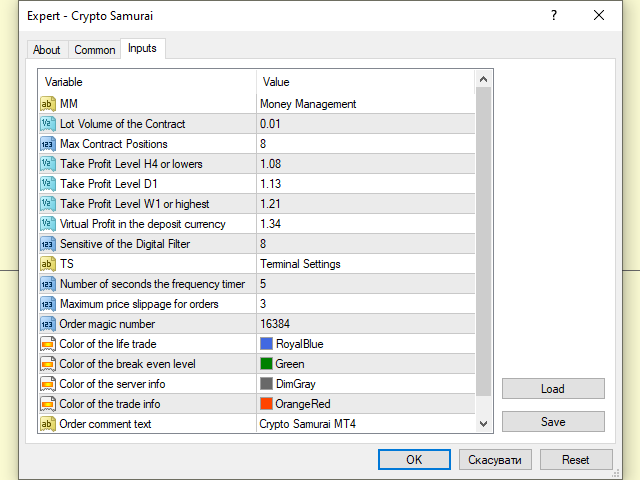Click the icon beside Take Profit Level H4 or lowers
This screenshot has width=640, height=480.
(48, 164)
